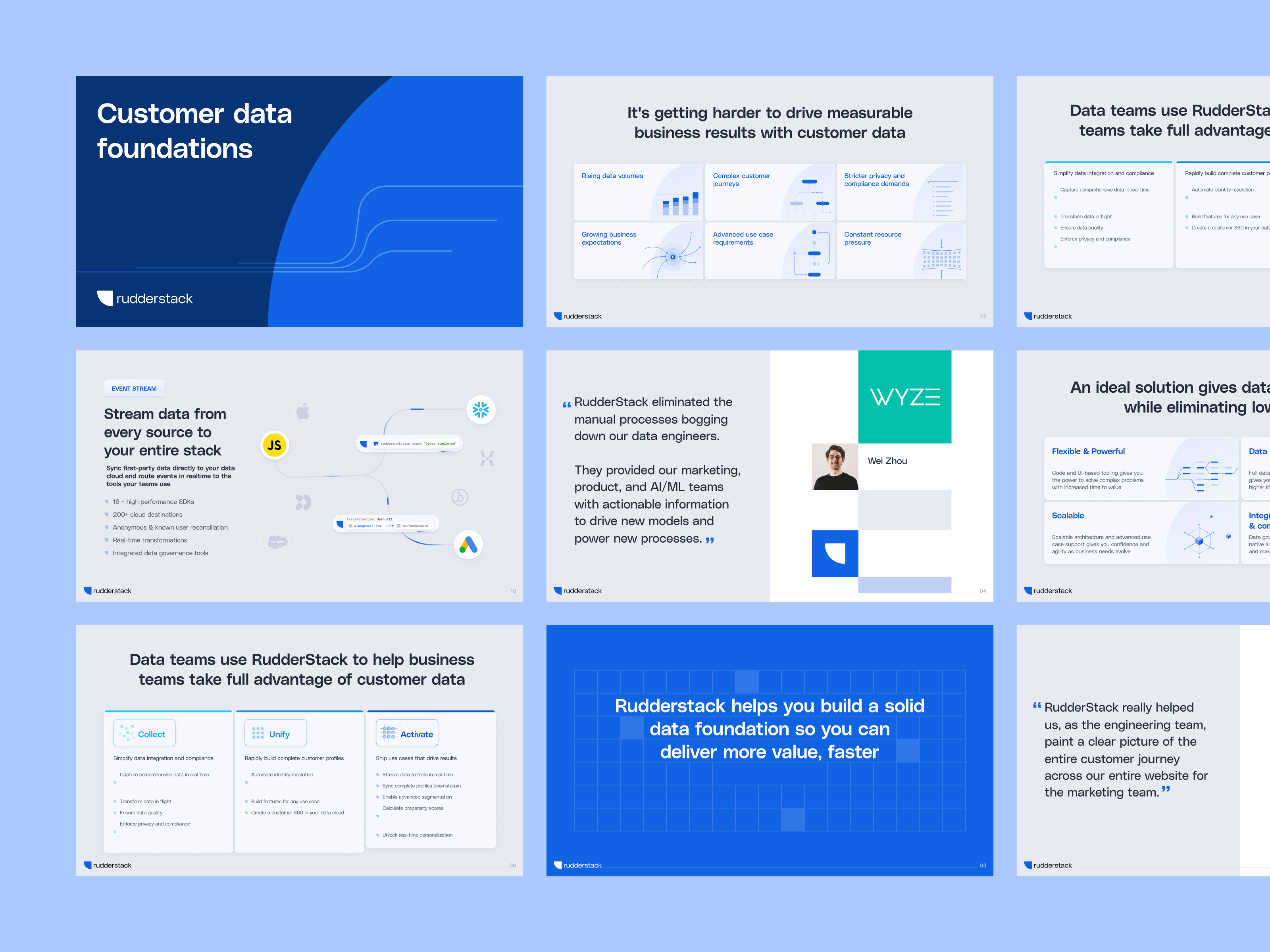This screenshot has width=1270, height=952.
Task: Open the Complex customer journeys card
Action: pos(770,192)
